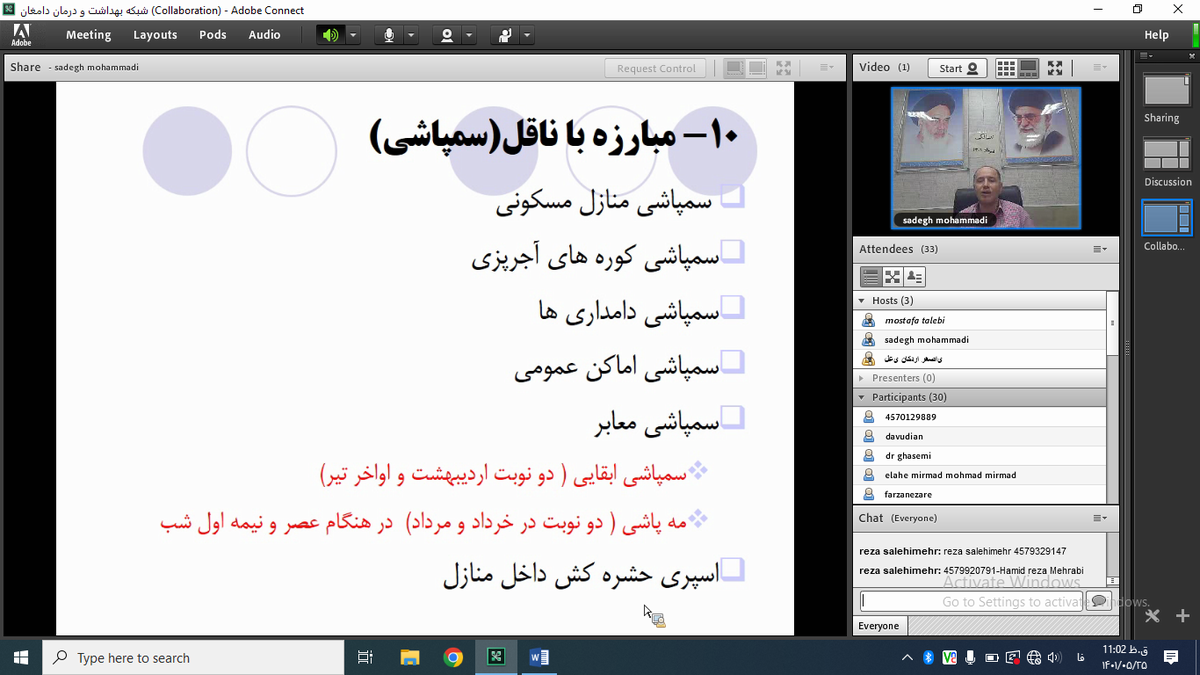Switch the Video pod to filmstrip layout
The image size is (1200, 675).
coord(1029,68)
